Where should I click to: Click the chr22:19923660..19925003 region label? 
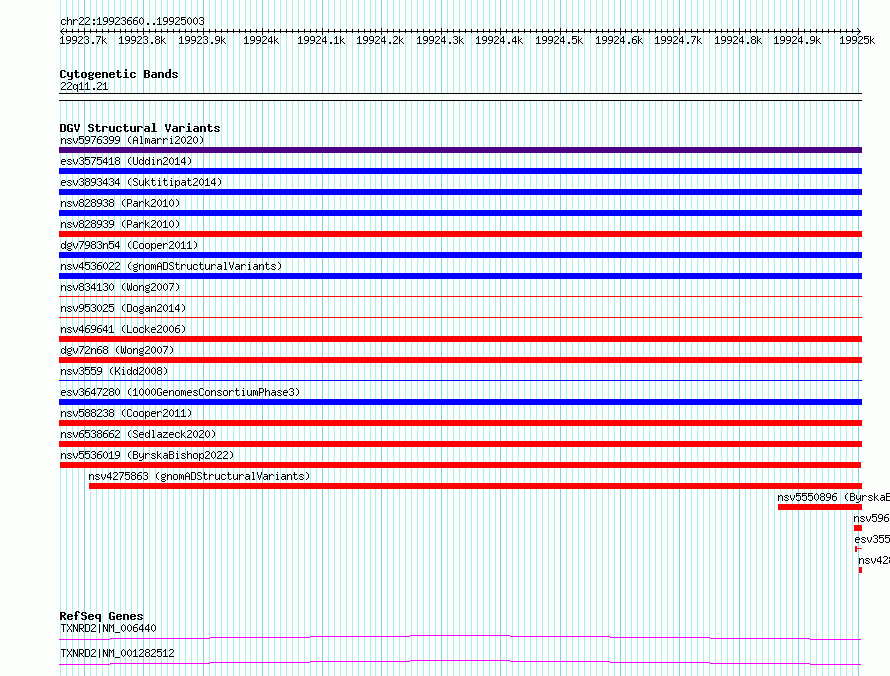(132, 22)
